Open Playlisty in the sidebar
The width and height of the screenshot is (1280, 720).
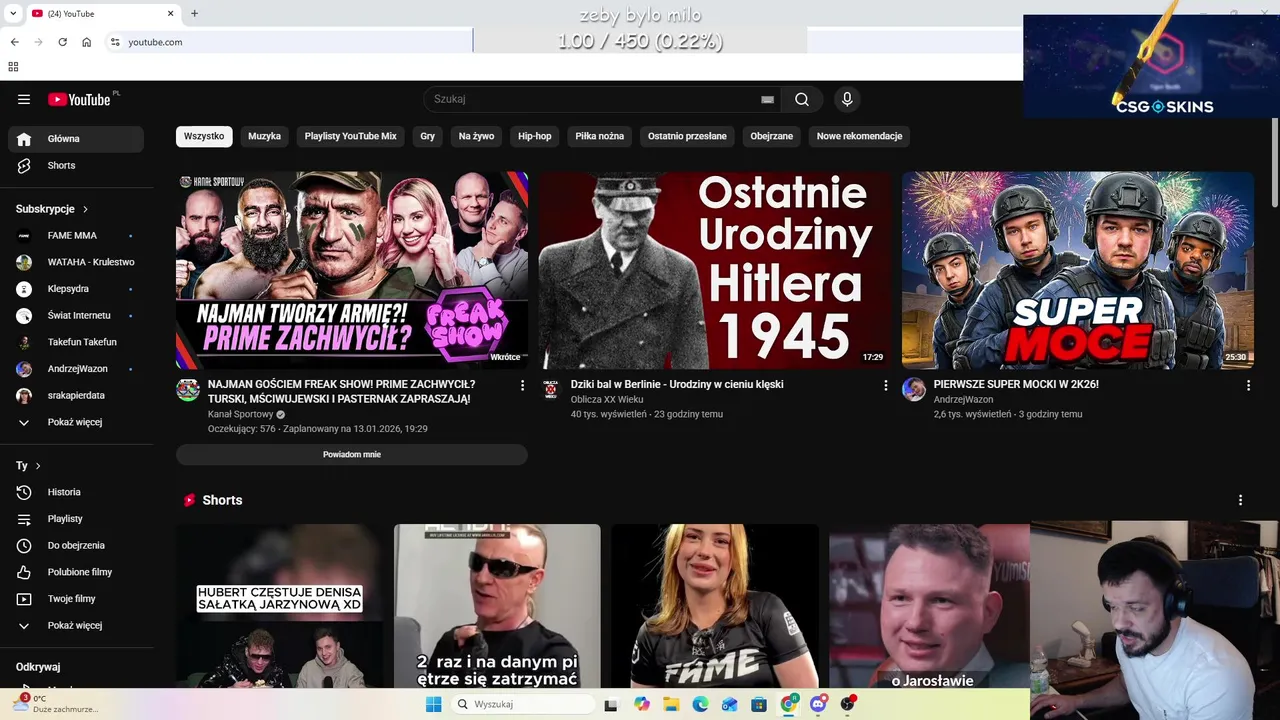[x=76, y=519]
